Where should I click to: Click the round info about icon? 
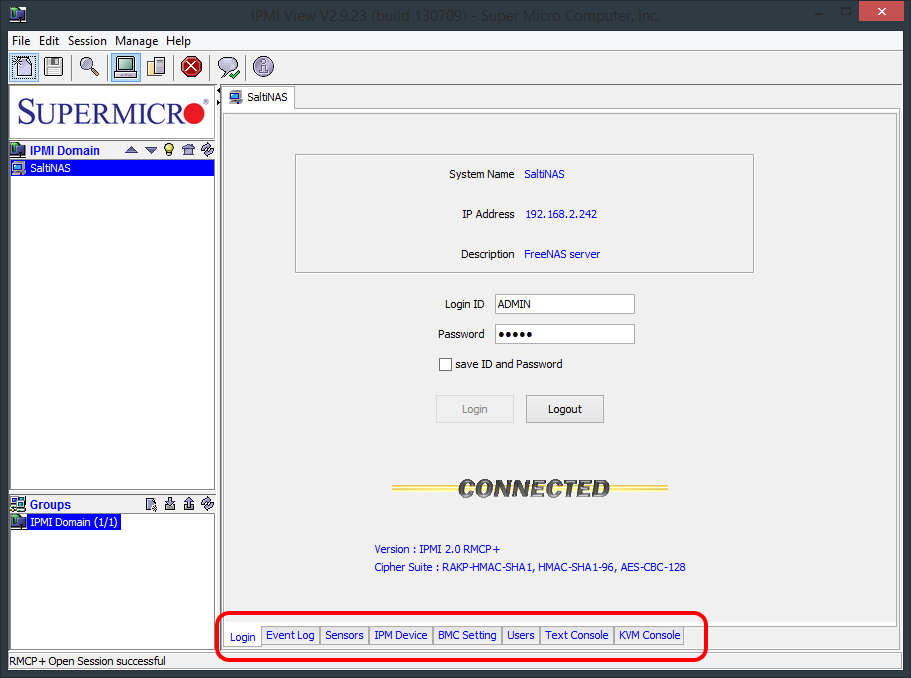263,67
